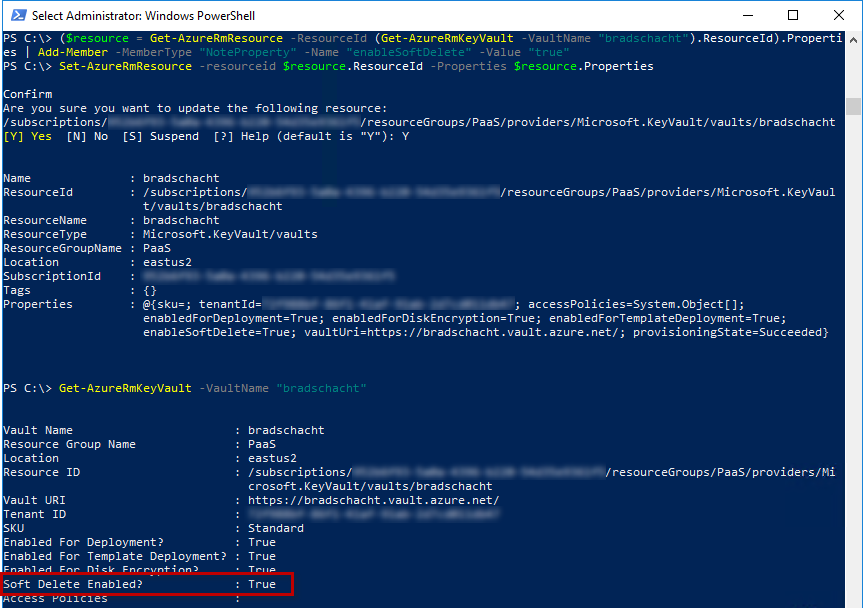Screen dimensions: 863x608
Task: Click the 'eastus2' value after Location in the first output
Action: [x=167, y=262]
